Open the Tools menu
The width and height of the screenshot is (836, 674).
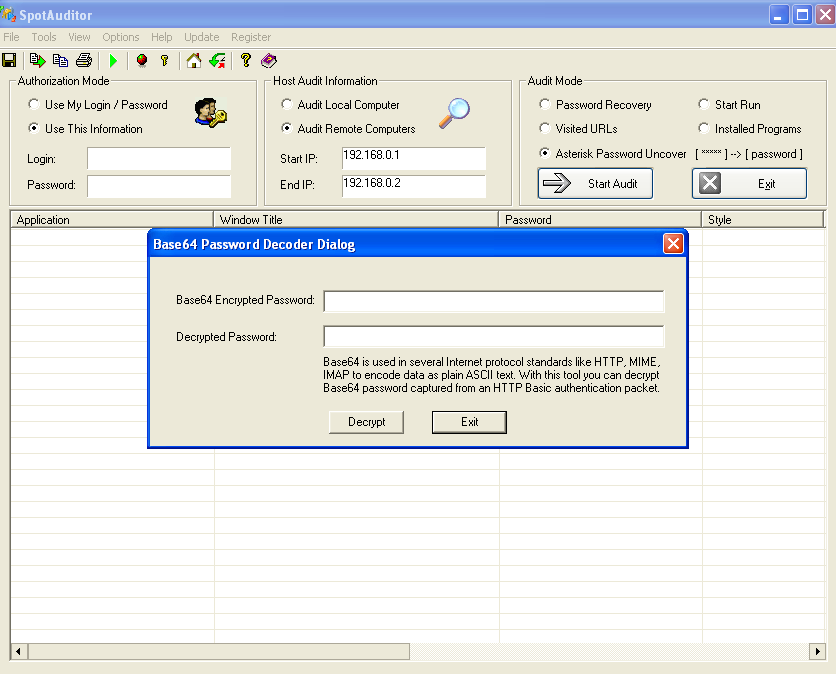pyautogui.click(x=44, y=37)
